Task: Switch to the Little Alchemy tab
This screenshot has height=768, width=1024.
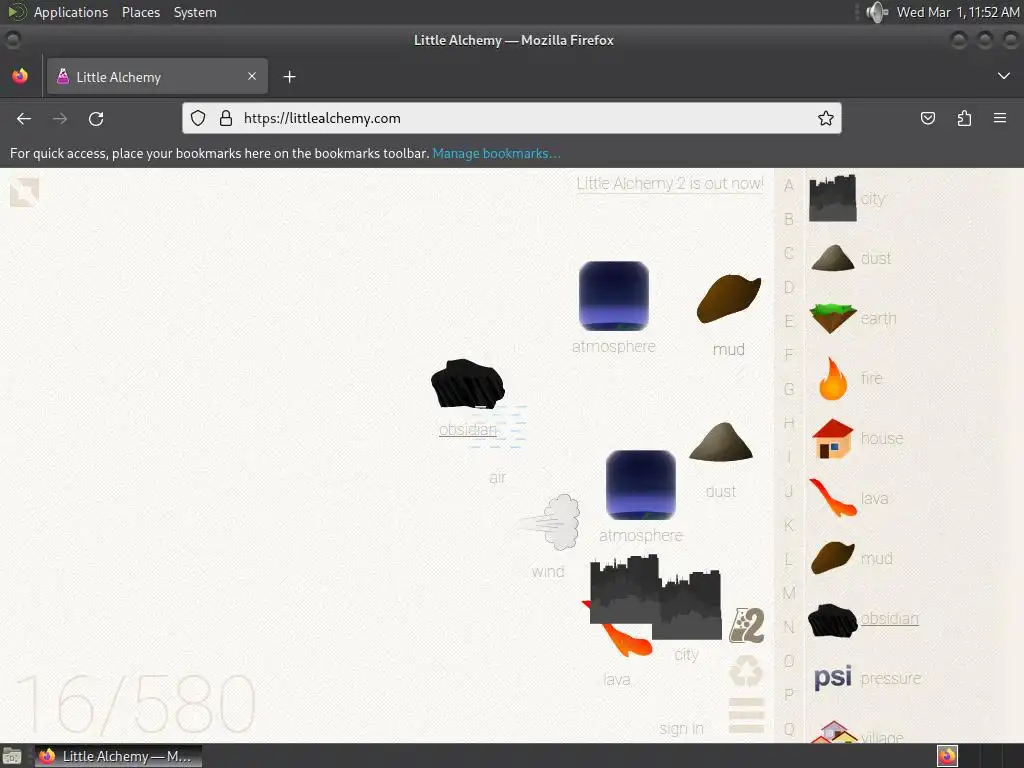Action: (x=157, y=76)
